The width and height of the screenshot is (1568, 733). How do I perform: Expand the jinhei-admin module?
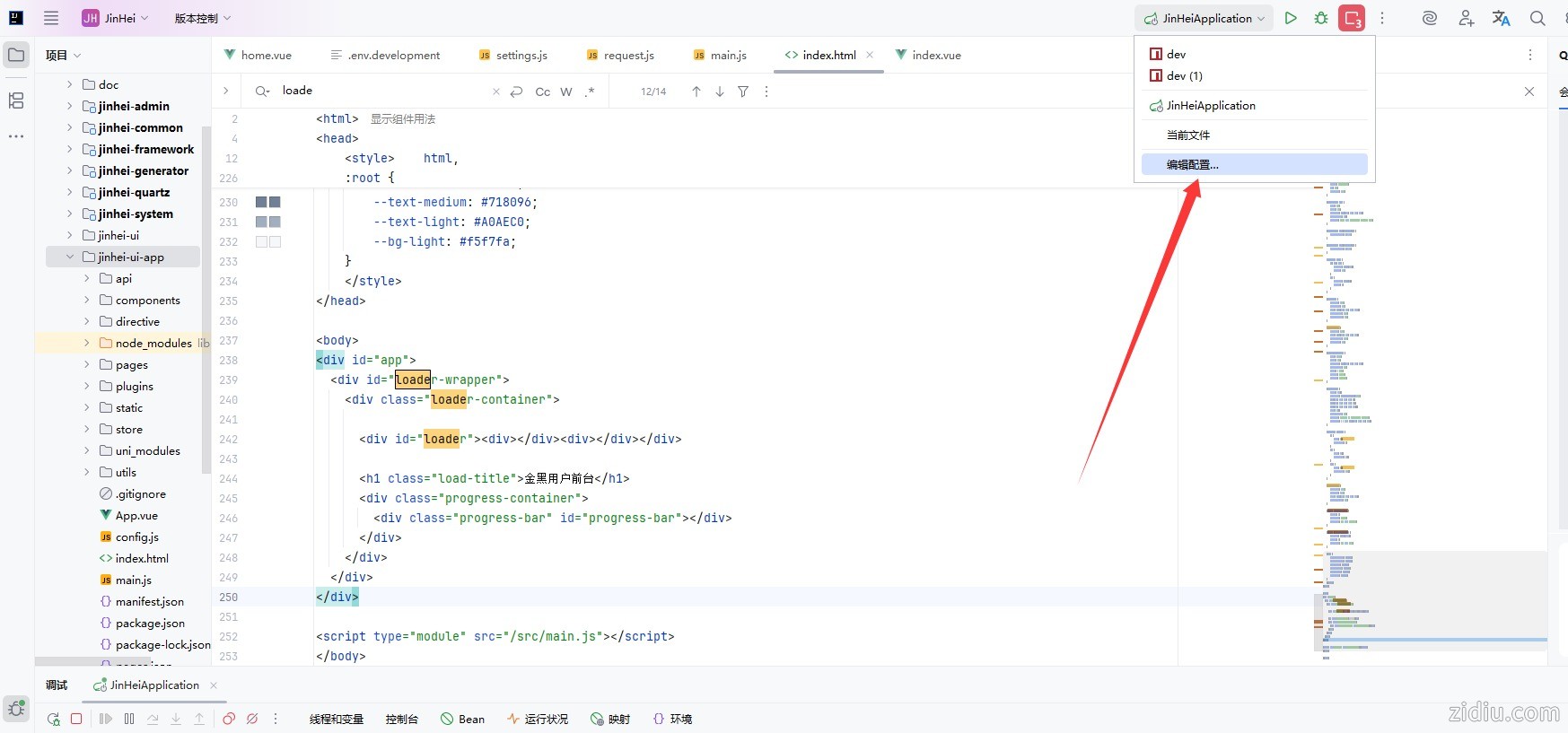click(x=70, y=106)
